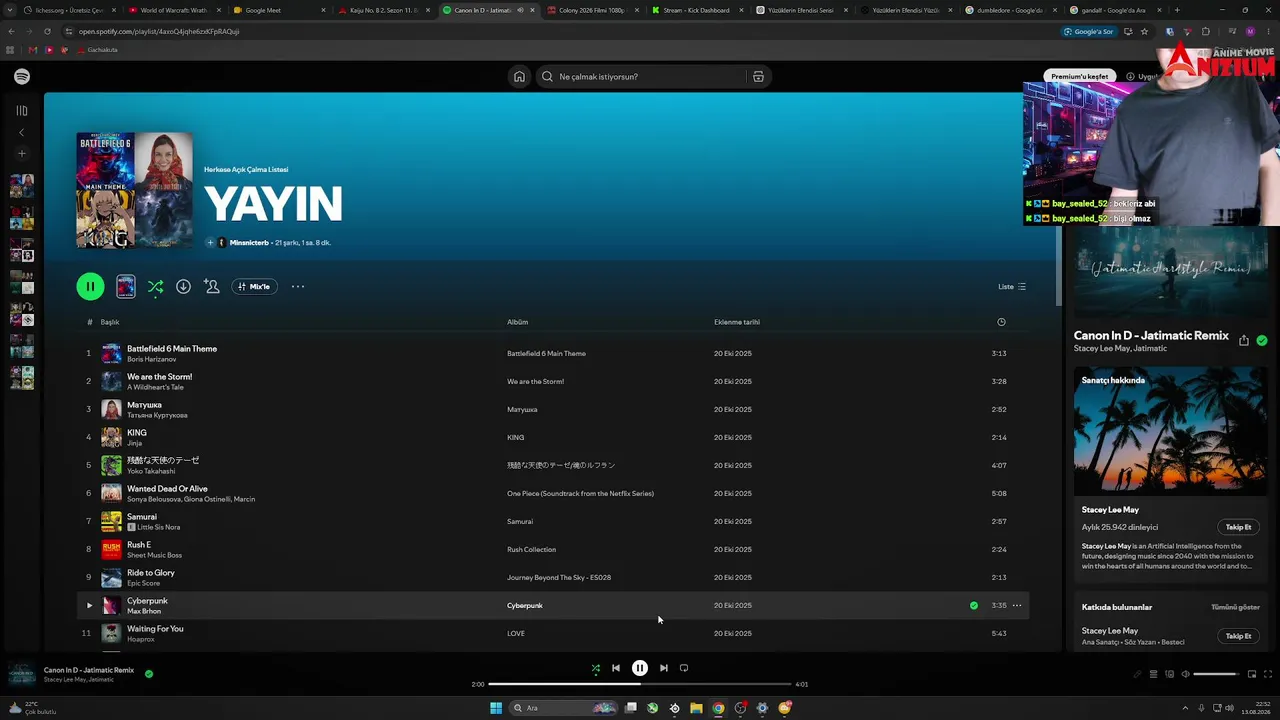Image resolution: width=1280 pixels, height=720 pixels.
Task: Click the browser address bar URL
Action: click(159, 31)
